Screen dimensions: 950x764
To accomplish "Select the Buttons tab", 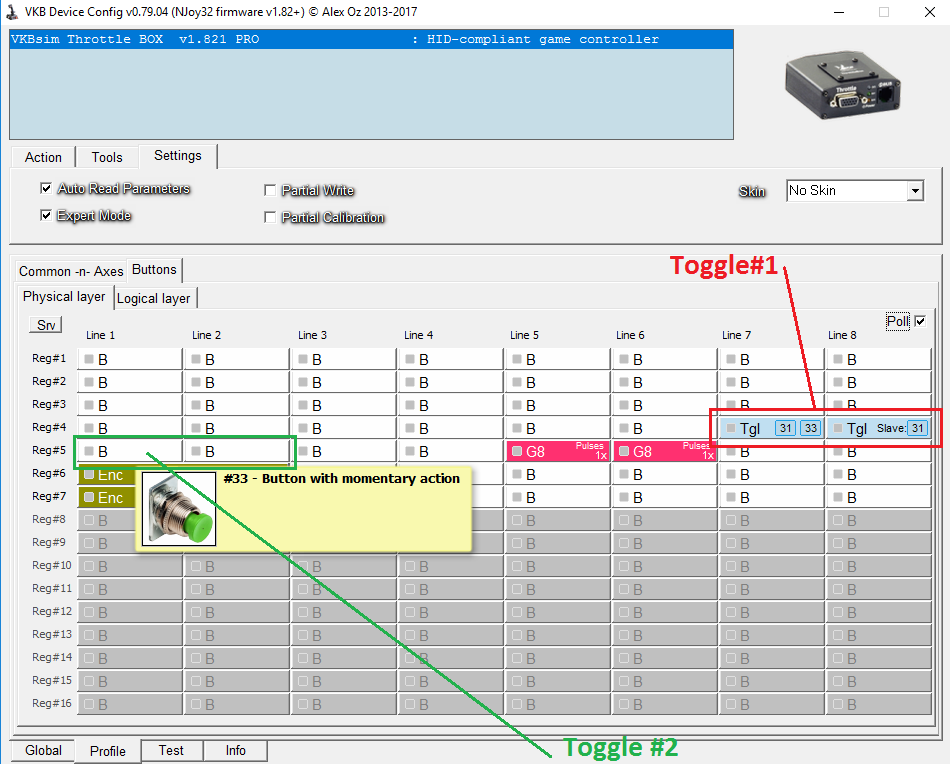I will point(154,270).
